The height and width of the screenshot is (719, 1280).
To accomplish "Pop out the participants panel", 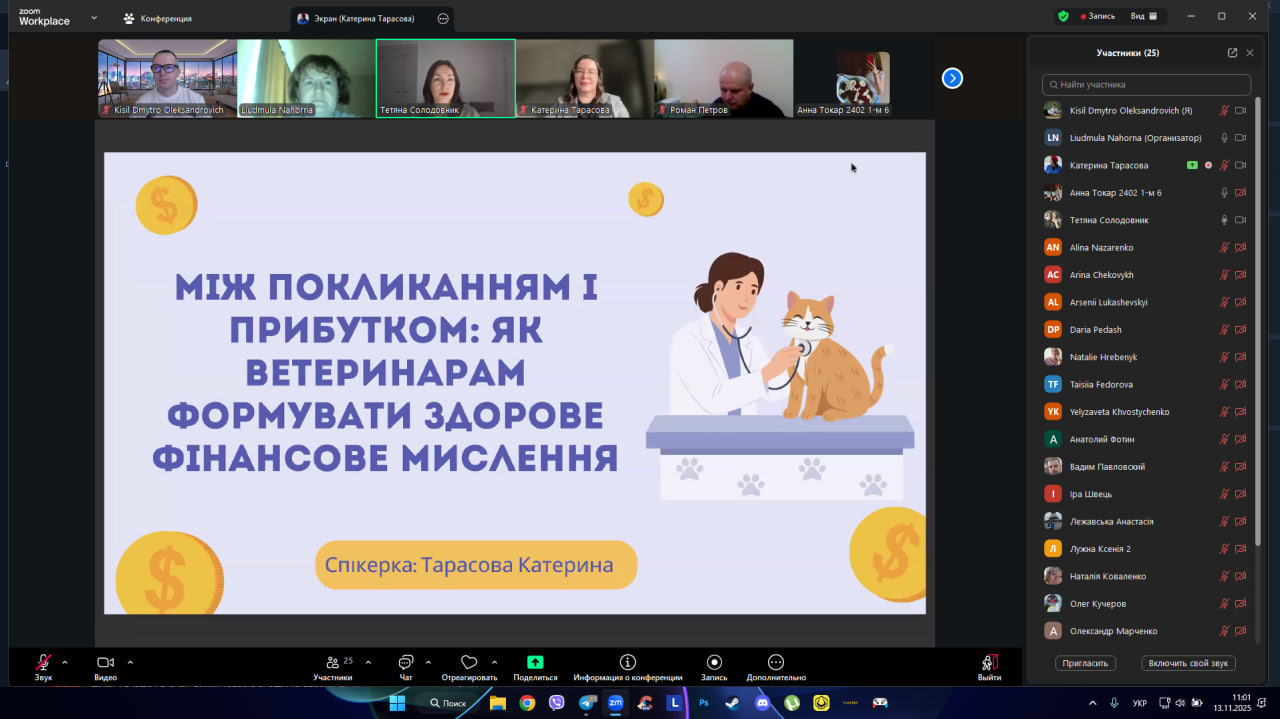I will [x=1232, y=53].
